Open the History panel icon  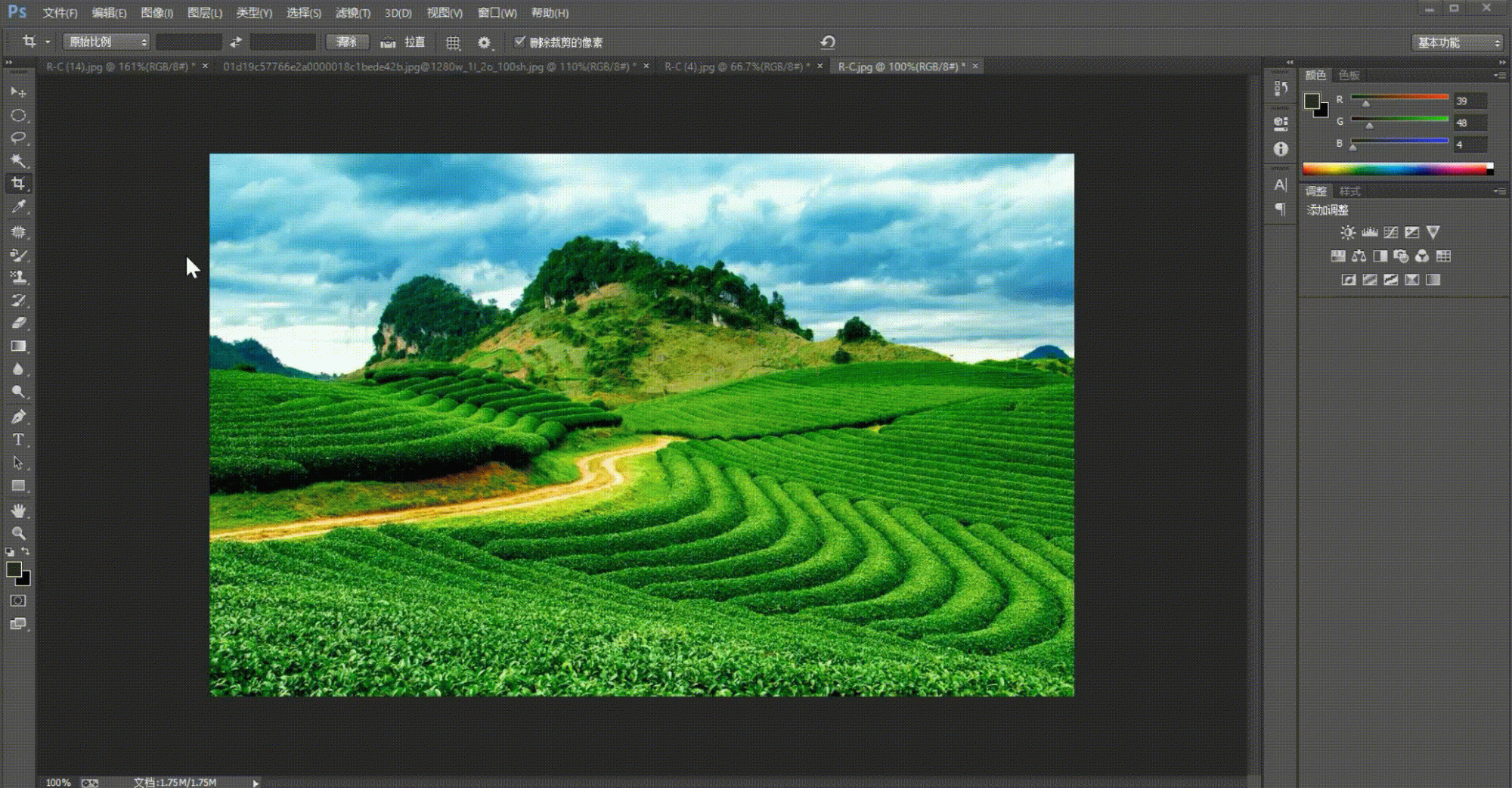tap(1280, 88)
